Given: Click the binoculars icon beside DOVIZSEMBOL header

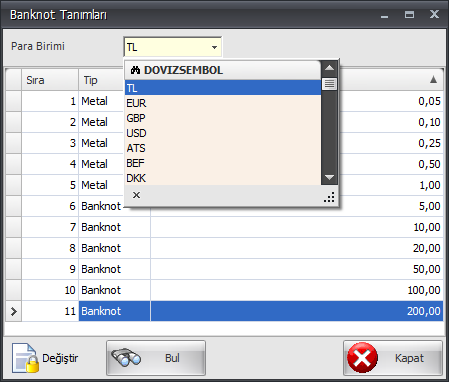Looking at the screenshot, I should click(x=135, y=70).
